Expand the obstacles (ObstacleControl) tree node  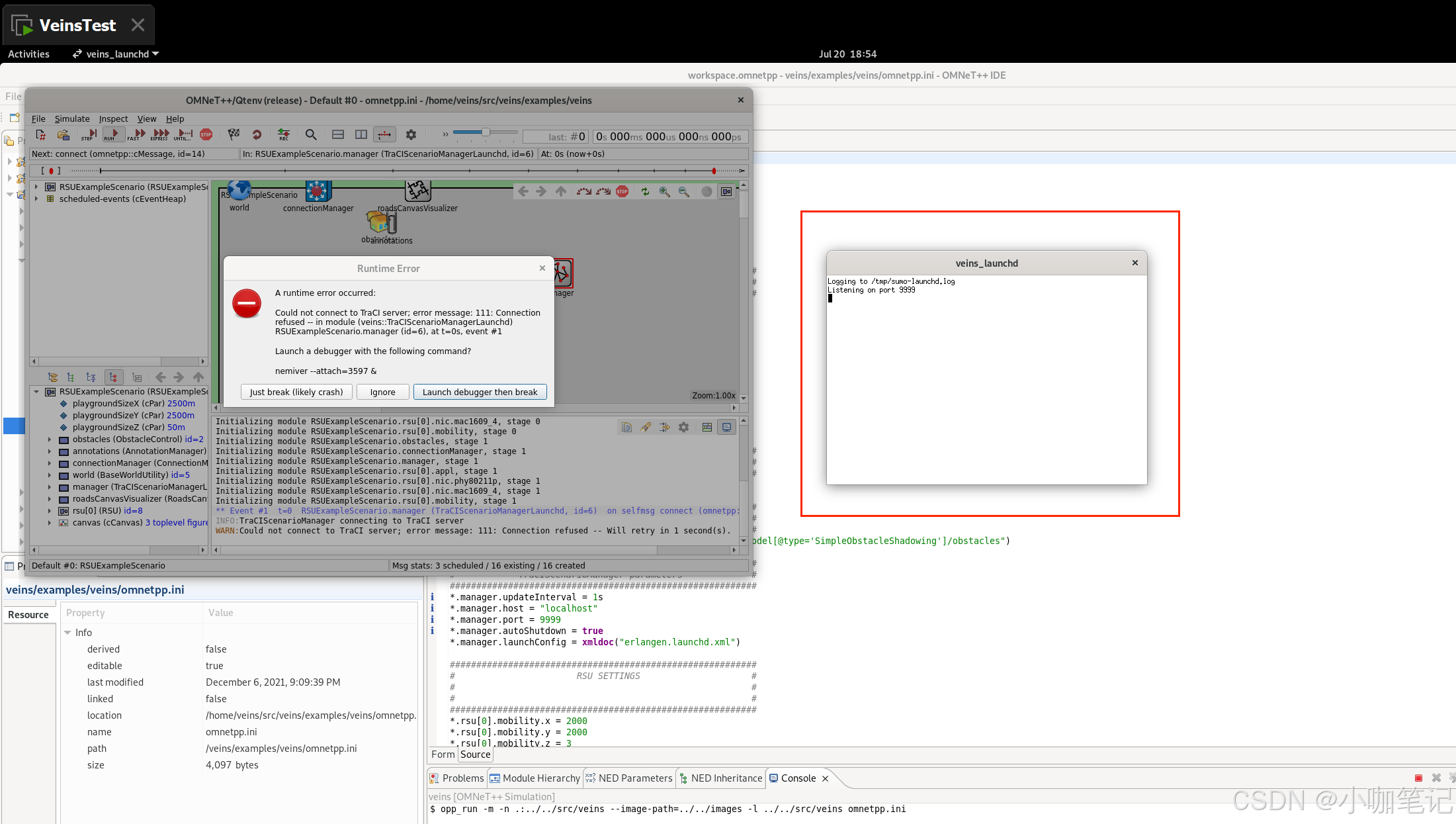(x=50, y=439)
